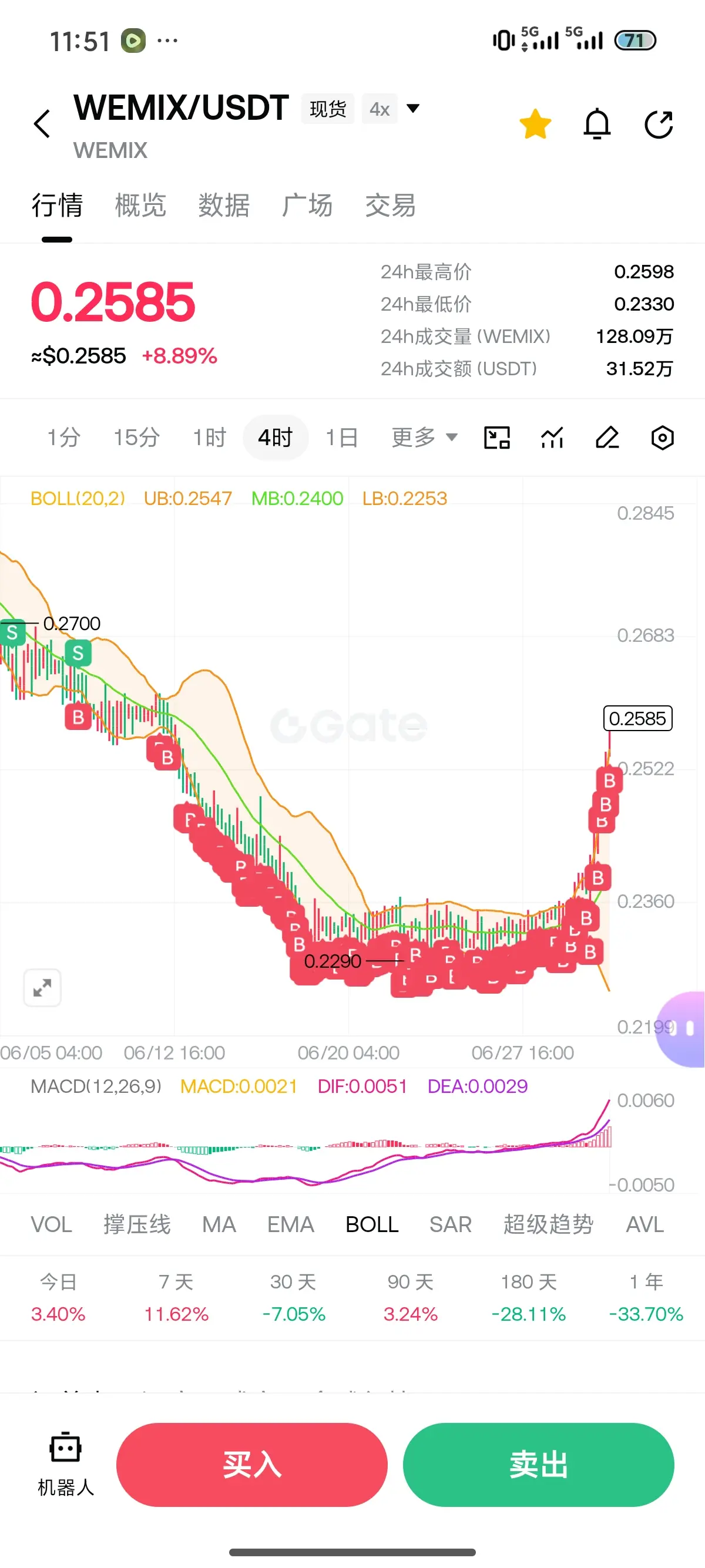Open drawing tools pencil icon
This screenshot has width=705, height=1568.
[607, 437]
